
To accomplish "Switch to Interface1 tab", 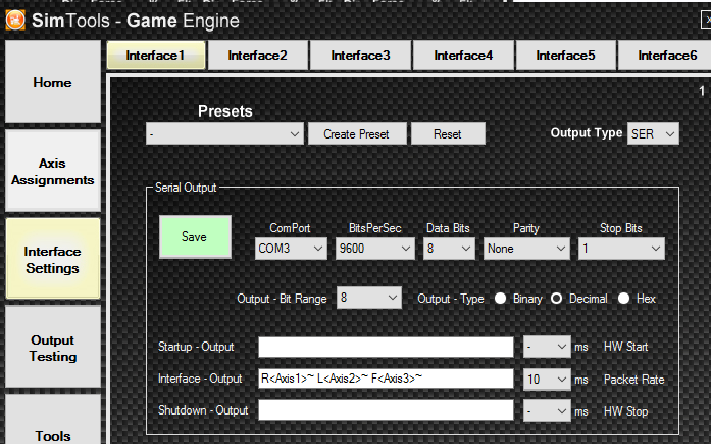I will [x=156, y=55].
